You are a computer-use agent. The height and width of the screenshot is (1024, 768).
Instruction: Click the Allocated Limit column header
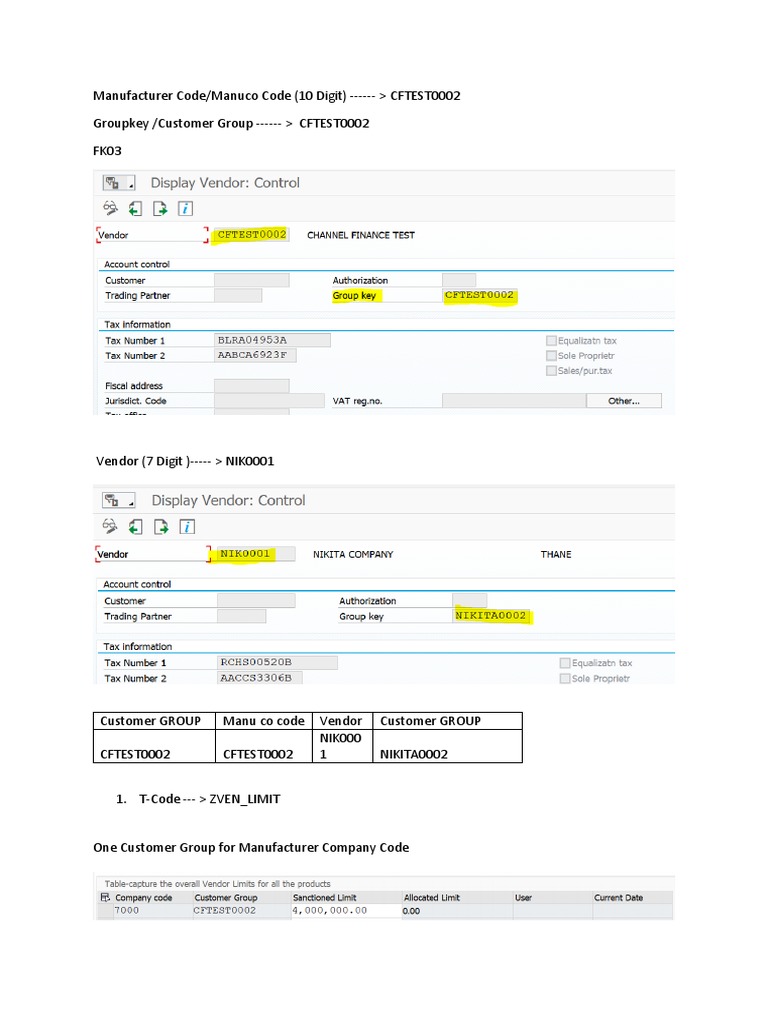[457, 898]
